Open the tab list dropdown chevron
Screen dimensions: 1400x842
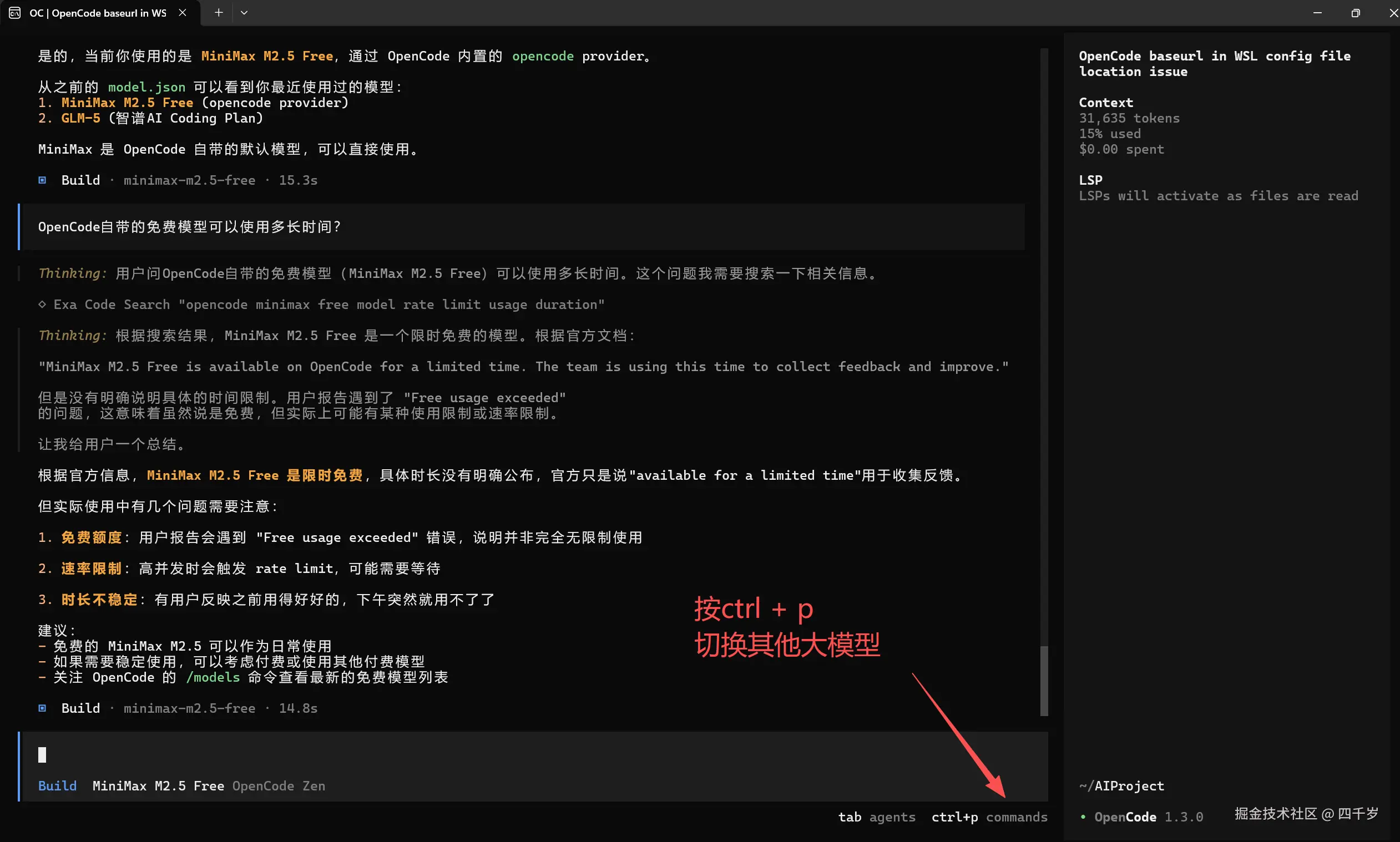pos(245,12)
